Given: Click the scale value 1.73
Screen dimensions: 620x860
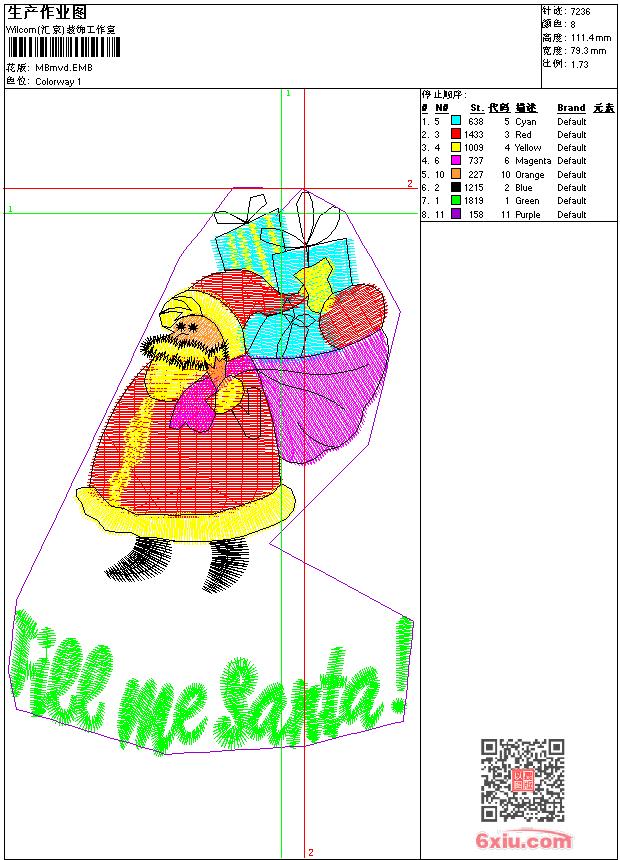Looking at the screenshot, I should [x=579, y=64].
